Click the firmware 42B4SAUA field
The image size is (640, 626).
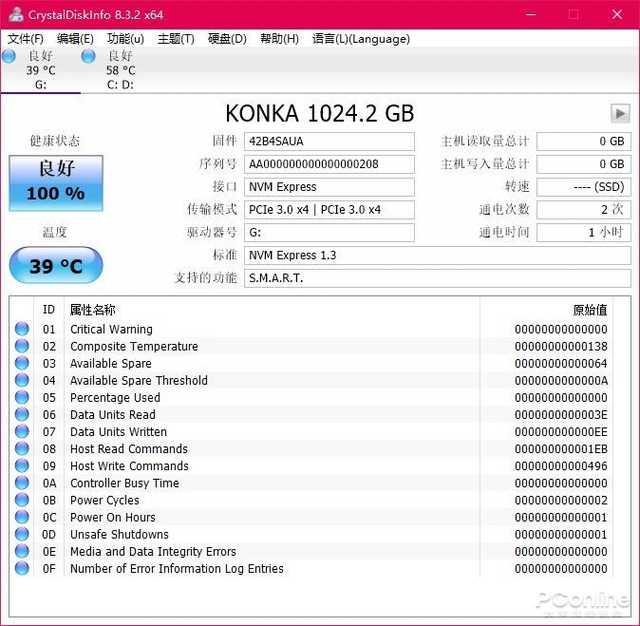[x=329, y=141]
